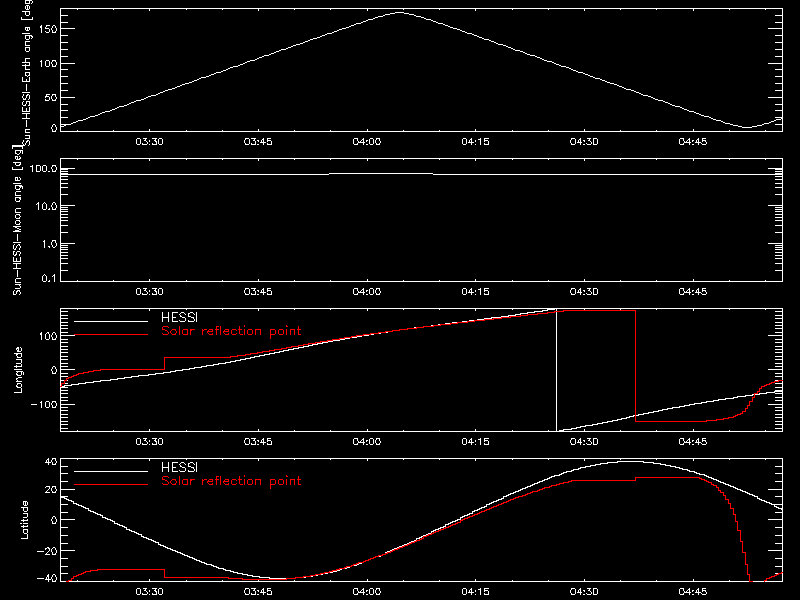The image size is (800, 600).
Task: Click '04:00' tick under Latitude plot
Action: pyautogui.click(x=367, y=592)
